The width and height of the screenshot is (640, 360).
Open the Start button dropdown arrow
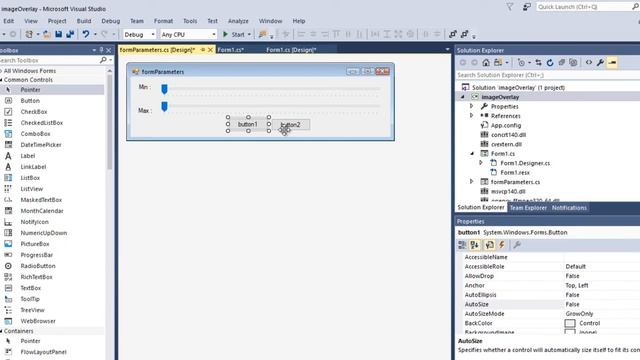[x=249, y=35]
